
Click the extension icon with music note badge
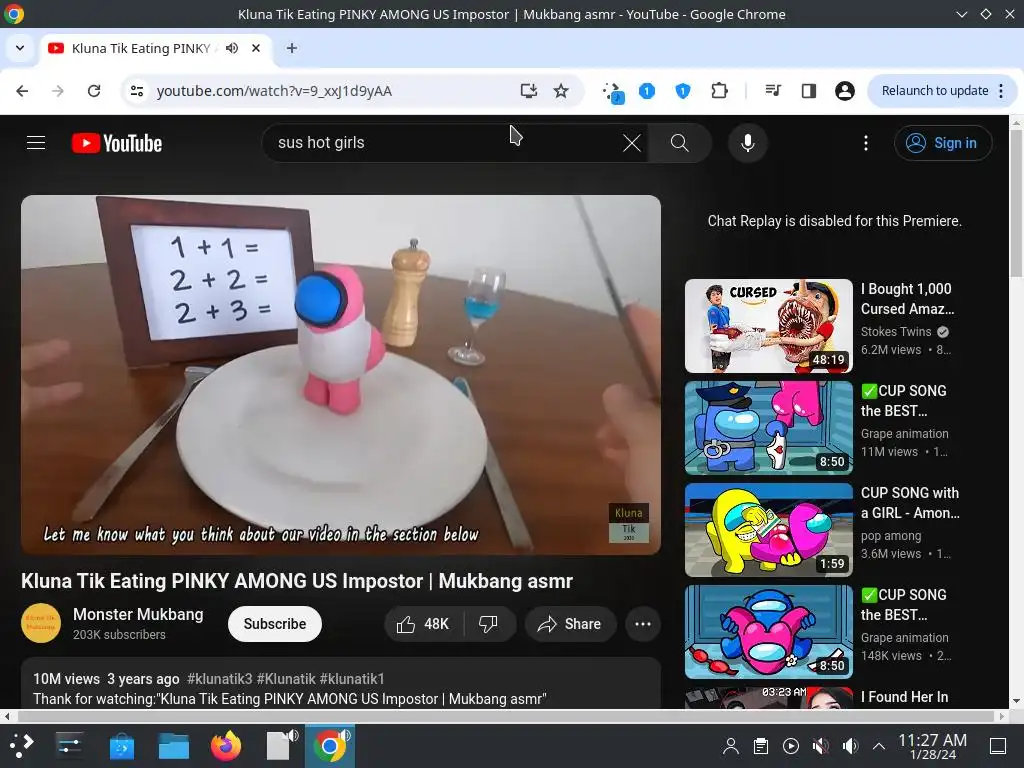(x=613, y=92)
